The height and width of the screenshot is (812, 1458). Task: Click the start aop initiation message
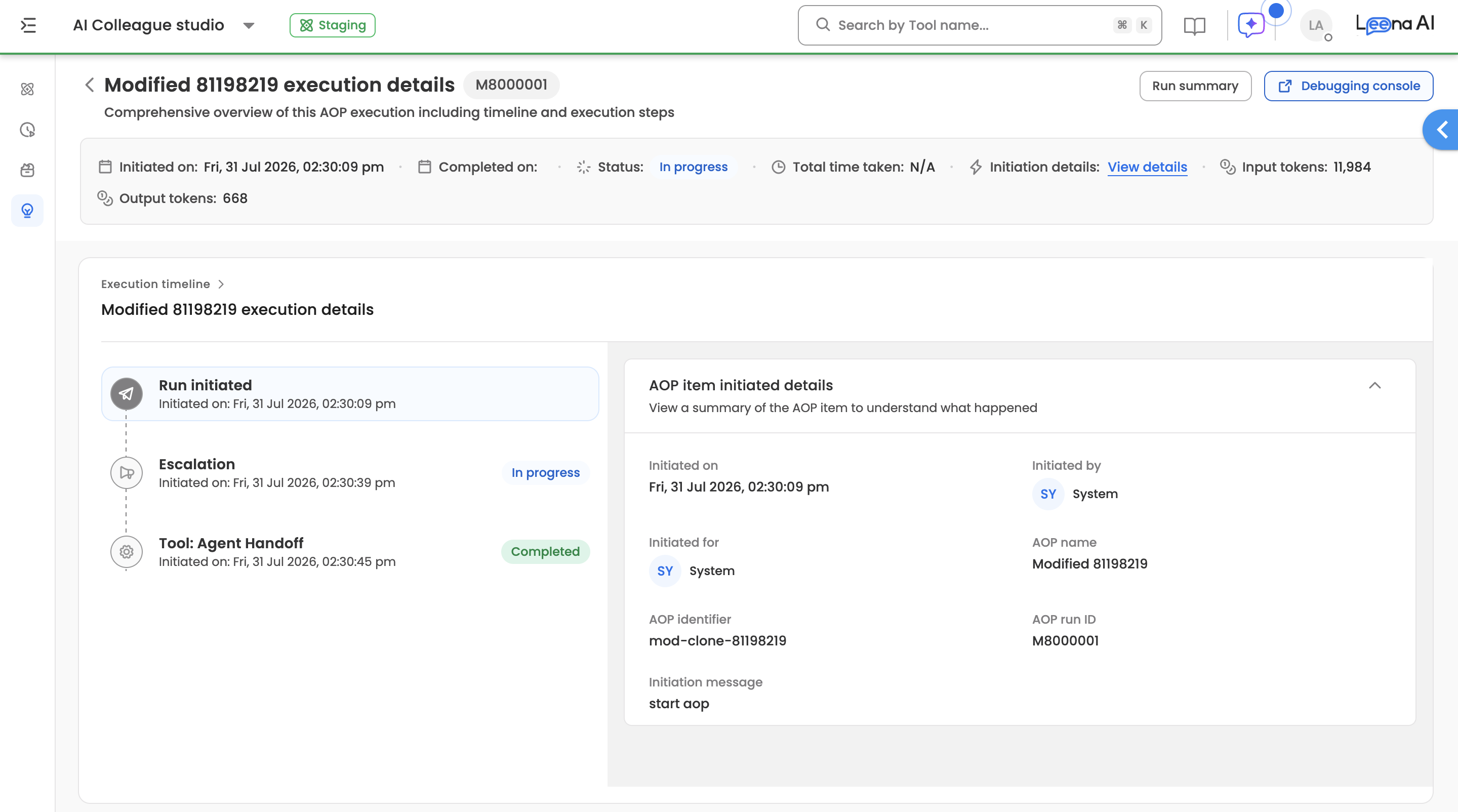tap(678, 703)
